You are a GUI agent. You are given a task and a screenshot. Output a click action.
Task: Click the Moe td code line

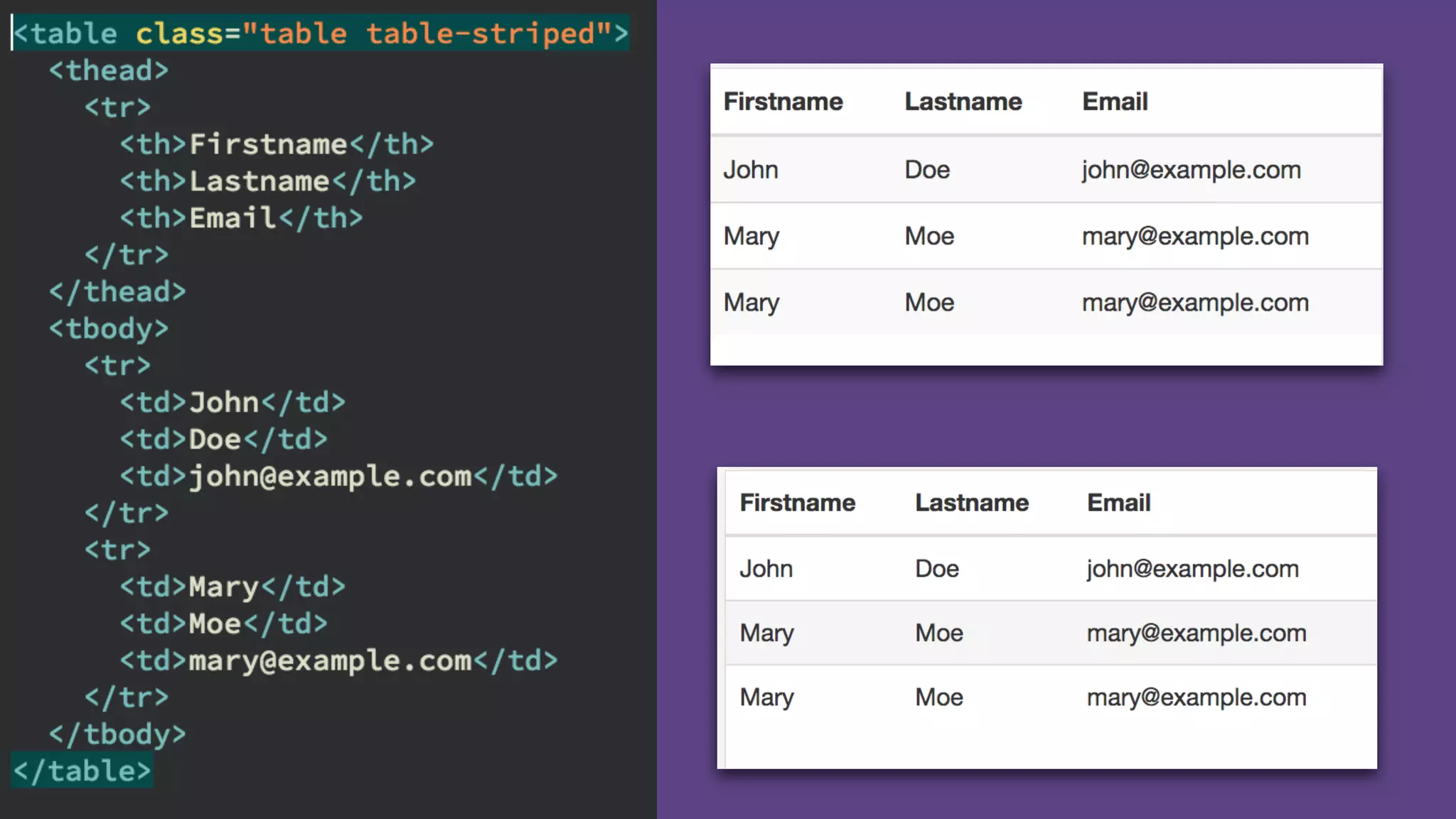click(223, 624)
